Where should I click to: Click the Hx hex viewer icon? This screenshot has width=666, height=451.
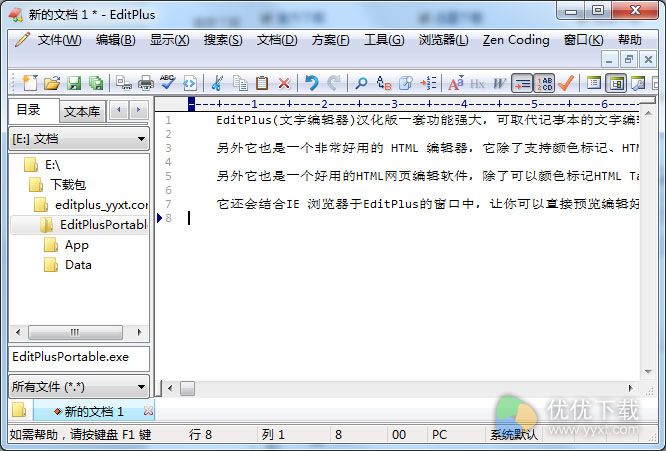pyautogui.click(x=477, y=84)
